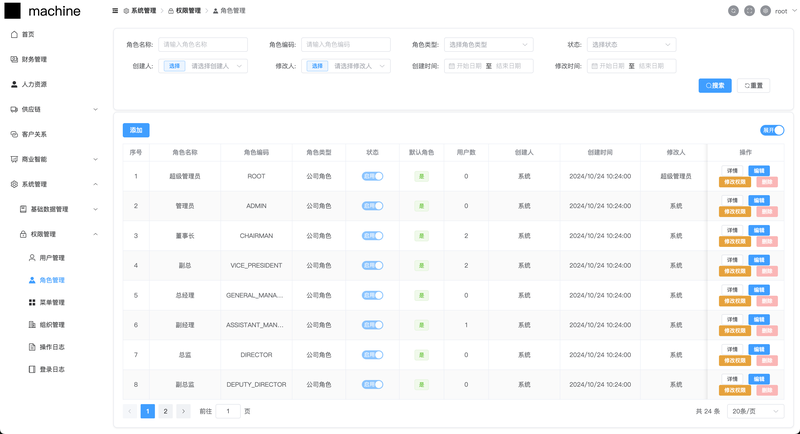The width and height of the screenshot is (800, 434).
Task: Click the home icon beside 首页
Action: click(14, 34)
